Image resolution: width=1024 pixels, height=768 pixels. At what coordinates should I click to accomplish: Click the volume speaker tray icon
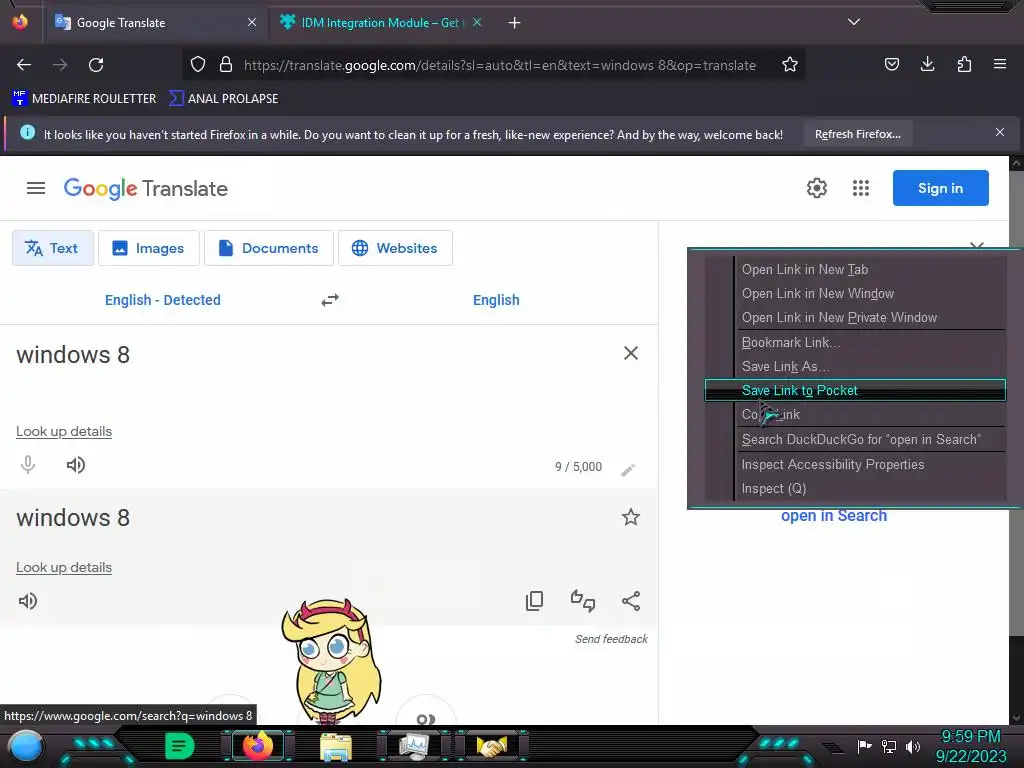pos(913,746)
